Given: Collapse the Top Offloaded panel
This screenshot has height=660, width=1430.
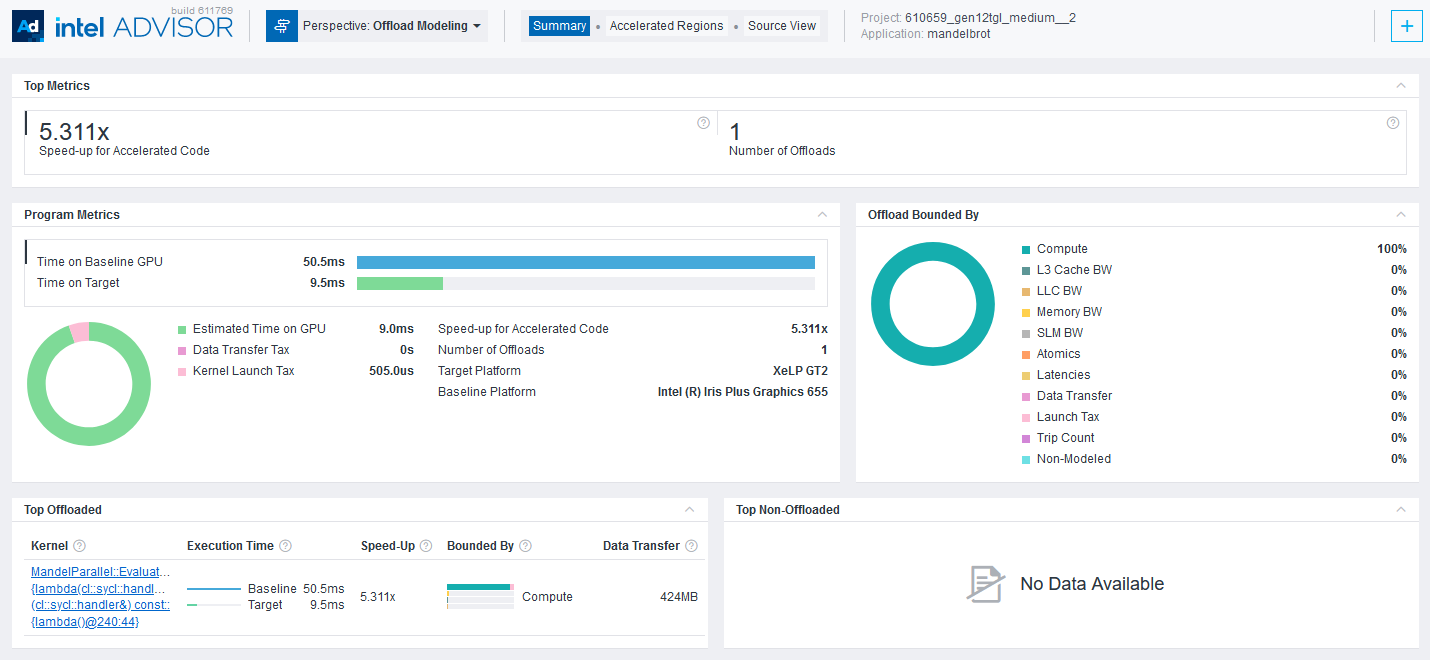Looking at the screenshot, I should [689, 510].
